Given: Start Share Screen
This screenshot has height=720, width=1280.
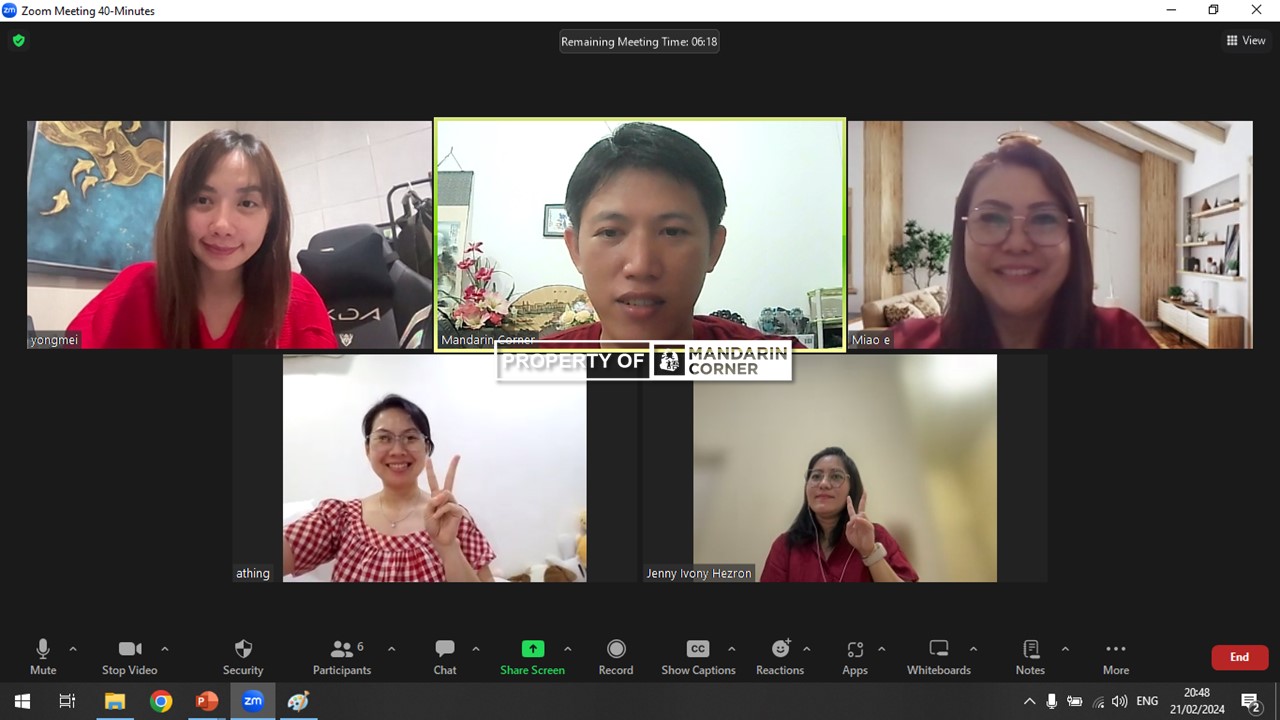Looking at the screenshot, I should click(532, 657).
